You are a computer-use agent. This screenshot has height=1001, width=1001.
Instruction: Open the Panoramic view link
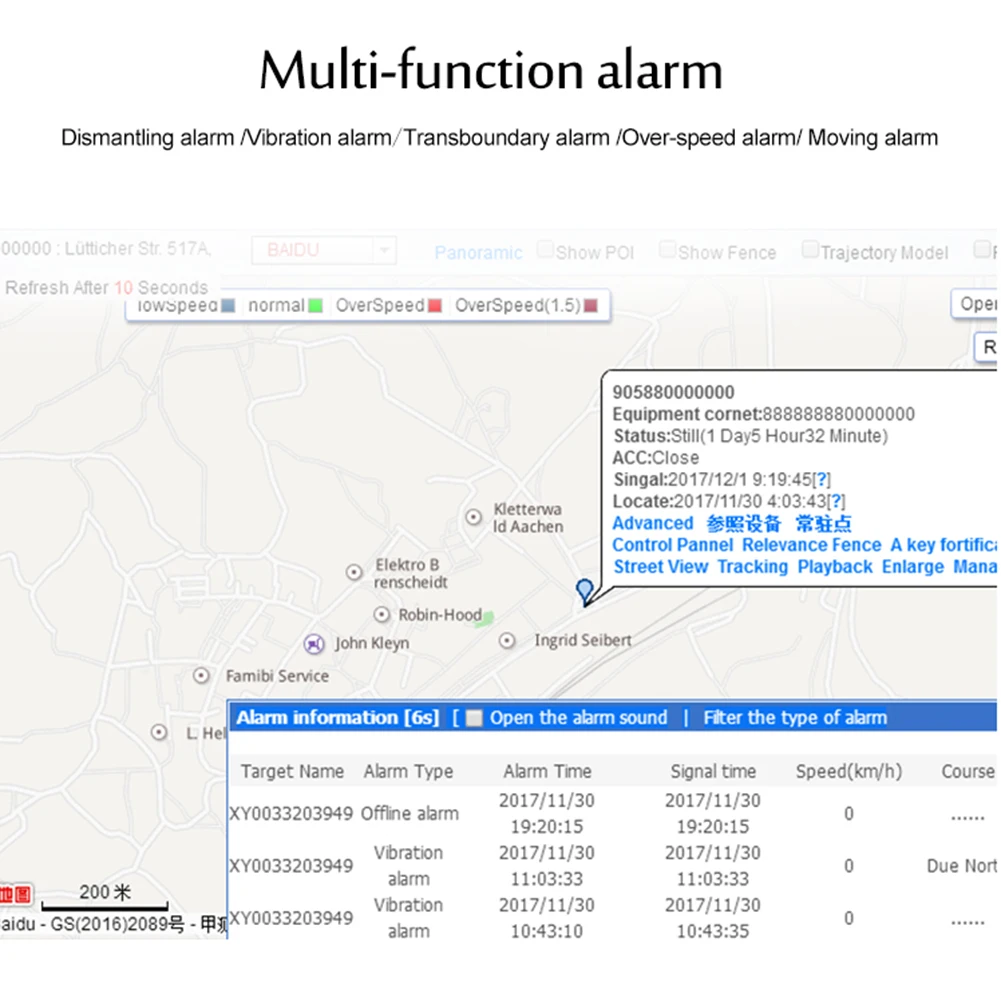(478, 253)
